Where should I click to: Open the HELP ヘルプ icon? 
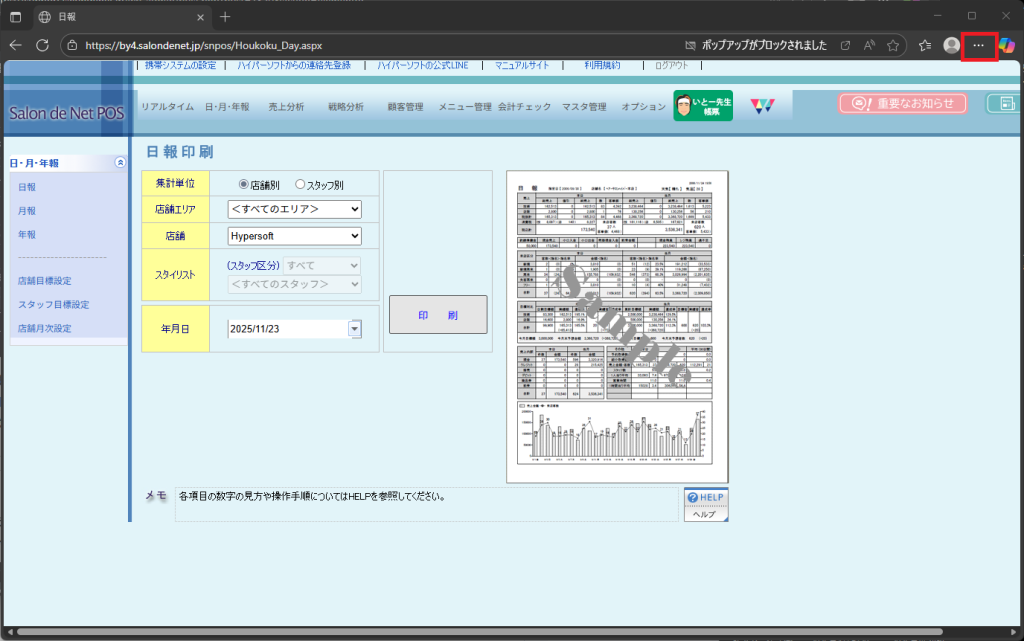point(705,504)
